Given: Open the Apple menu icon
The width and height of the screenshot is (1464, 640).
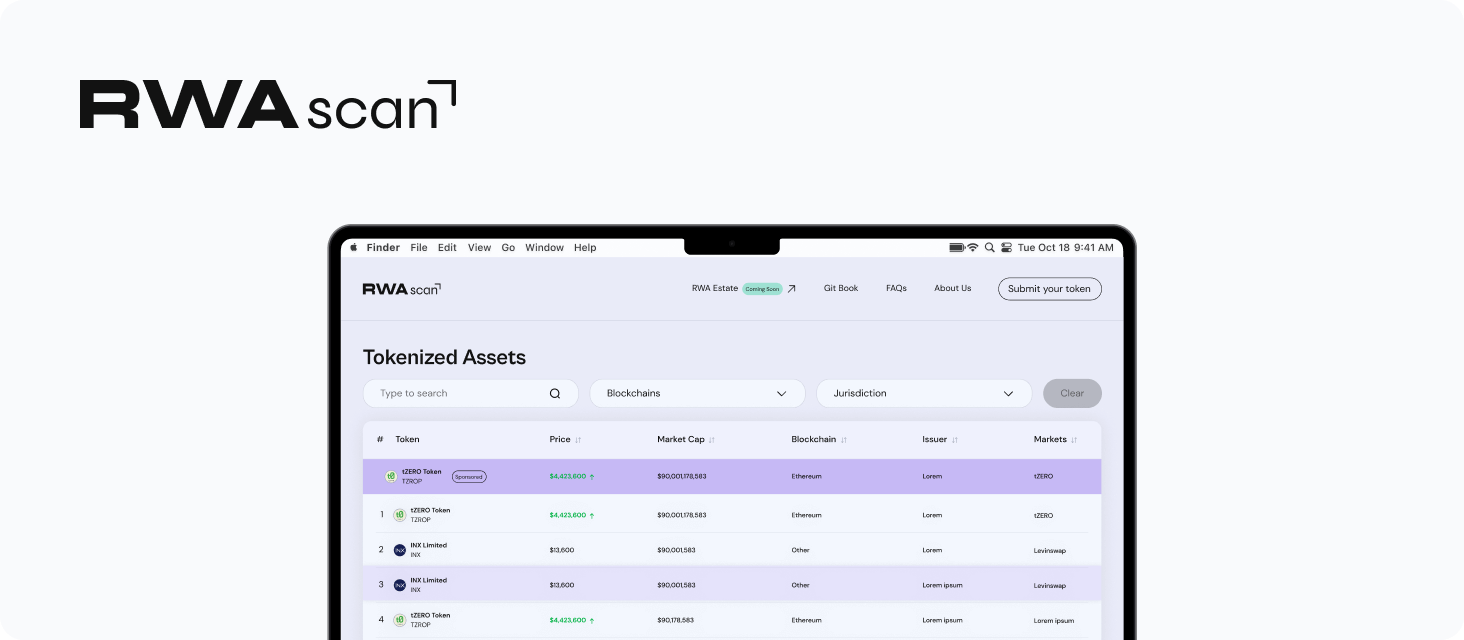Looking at the screenshot, I should (x=353, y=247).
